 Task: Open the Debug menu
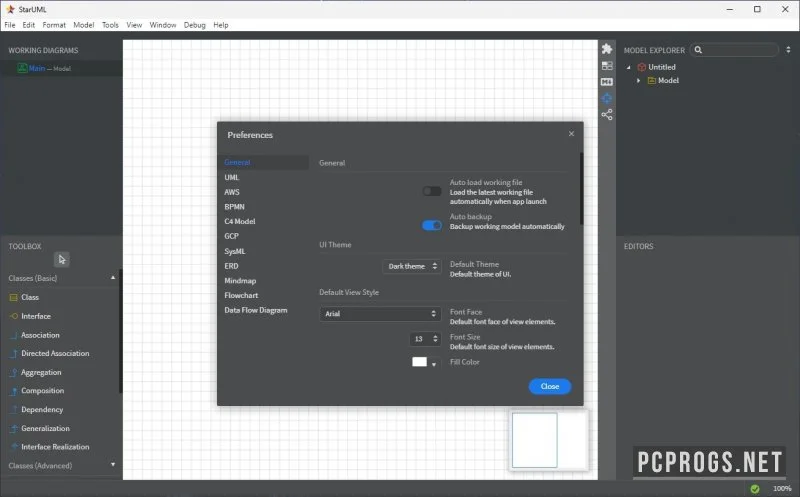coord(194,24)
